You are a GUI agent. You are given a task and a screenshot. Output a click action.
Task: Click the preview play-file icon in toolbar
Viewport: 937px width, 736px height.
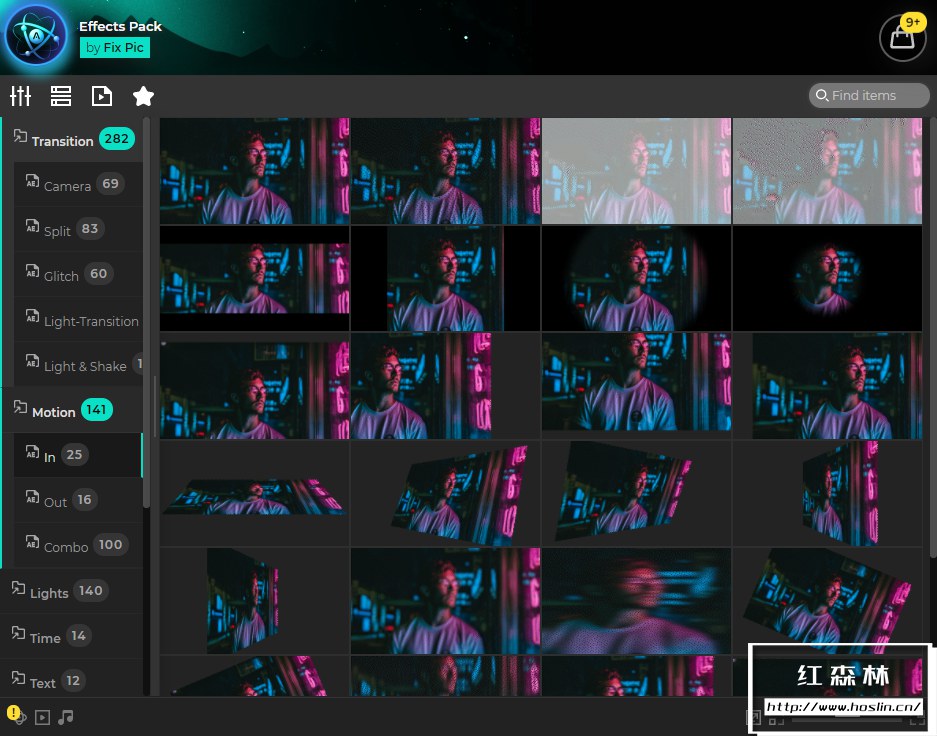click(102, 96)
